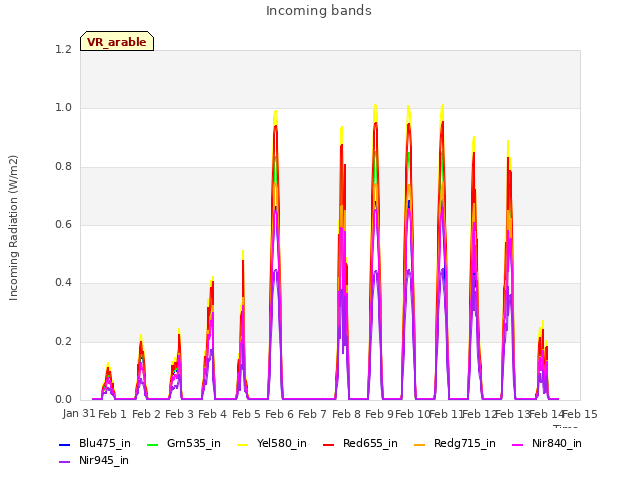The width and height of the screenshot is (640, 480).
Task: Click the red Red655_in legend line swatch
Action: (329, 444)
